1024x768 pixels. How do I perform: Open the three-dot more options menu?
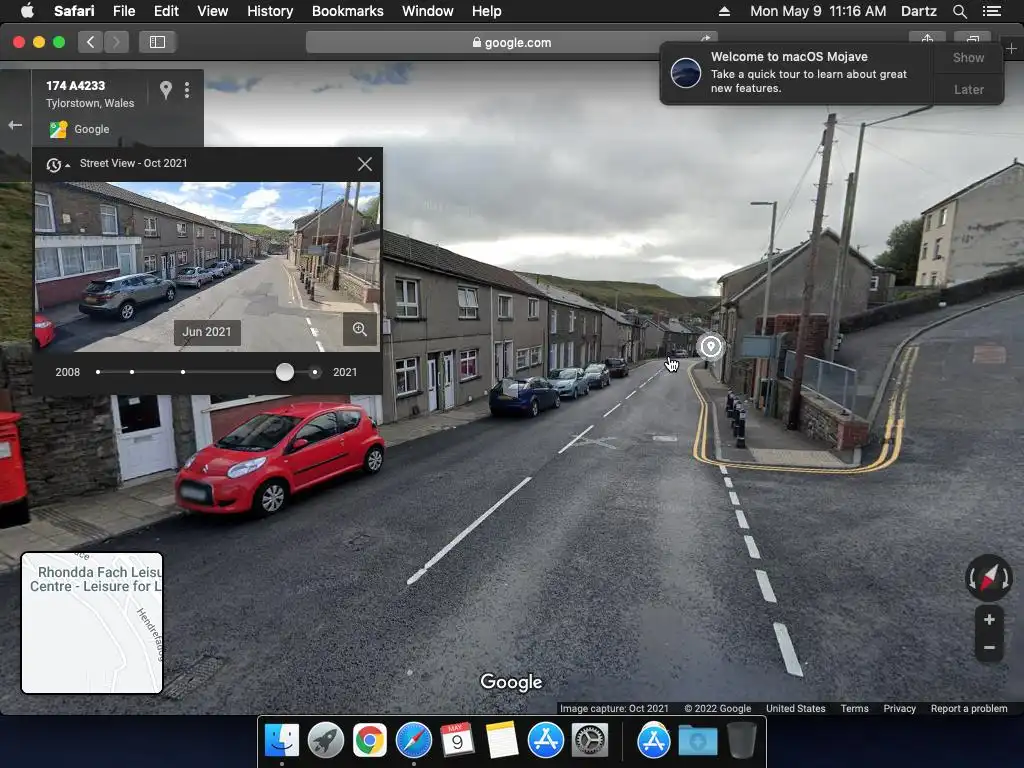click(x=187, y=90)
